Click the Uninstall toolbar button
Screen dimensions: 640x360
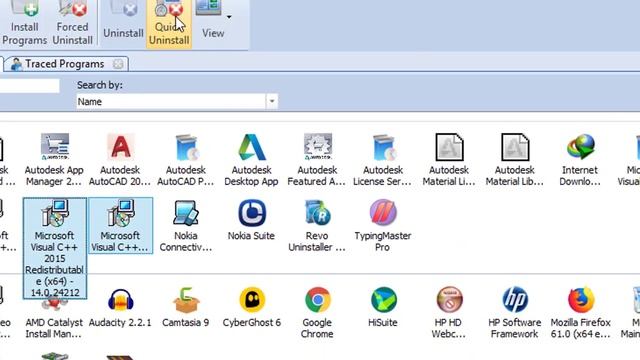click(x=123, y=24)
